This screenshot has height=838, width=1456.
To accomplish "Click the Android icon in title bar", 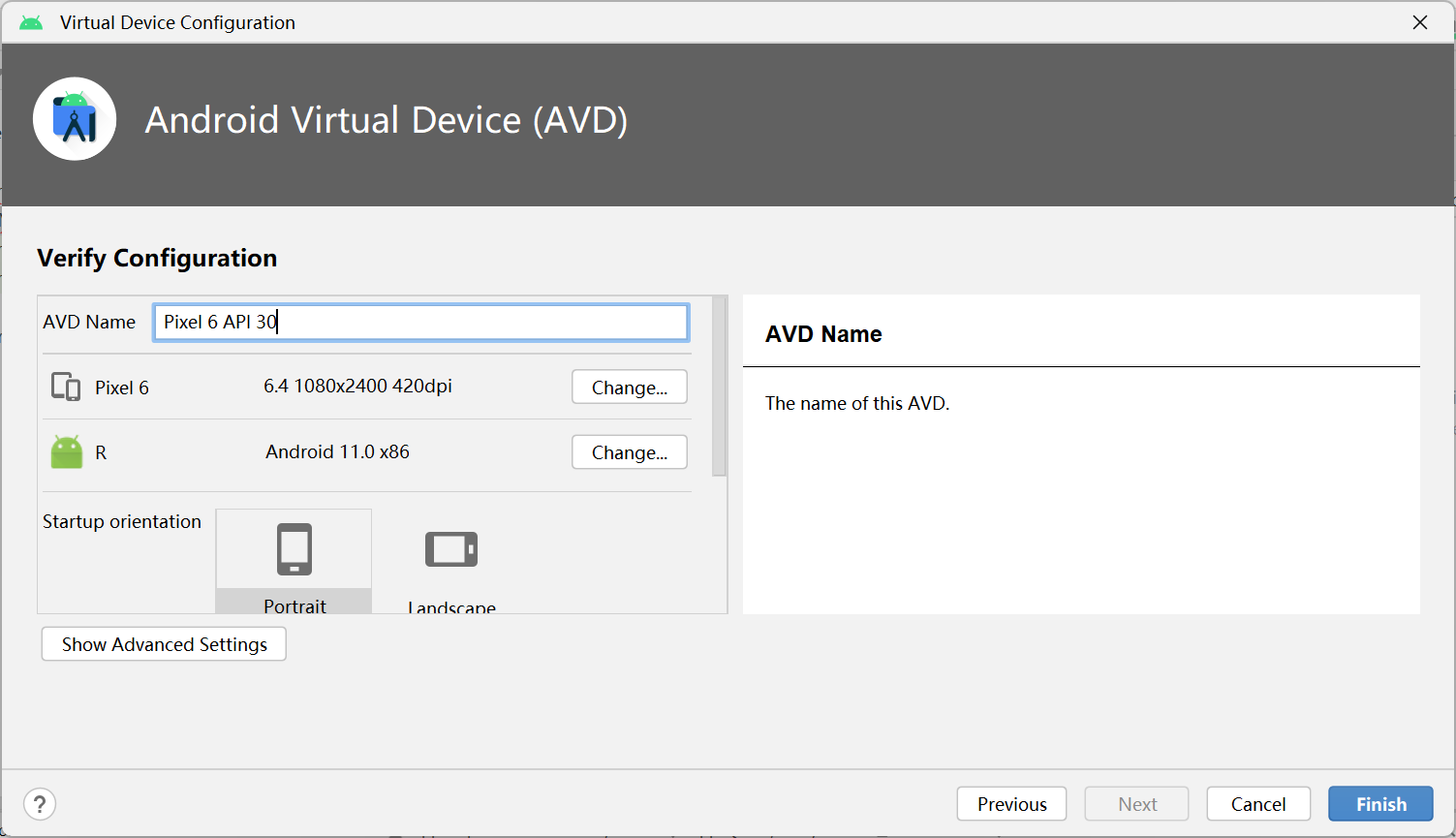I will [x=31, y=22].
